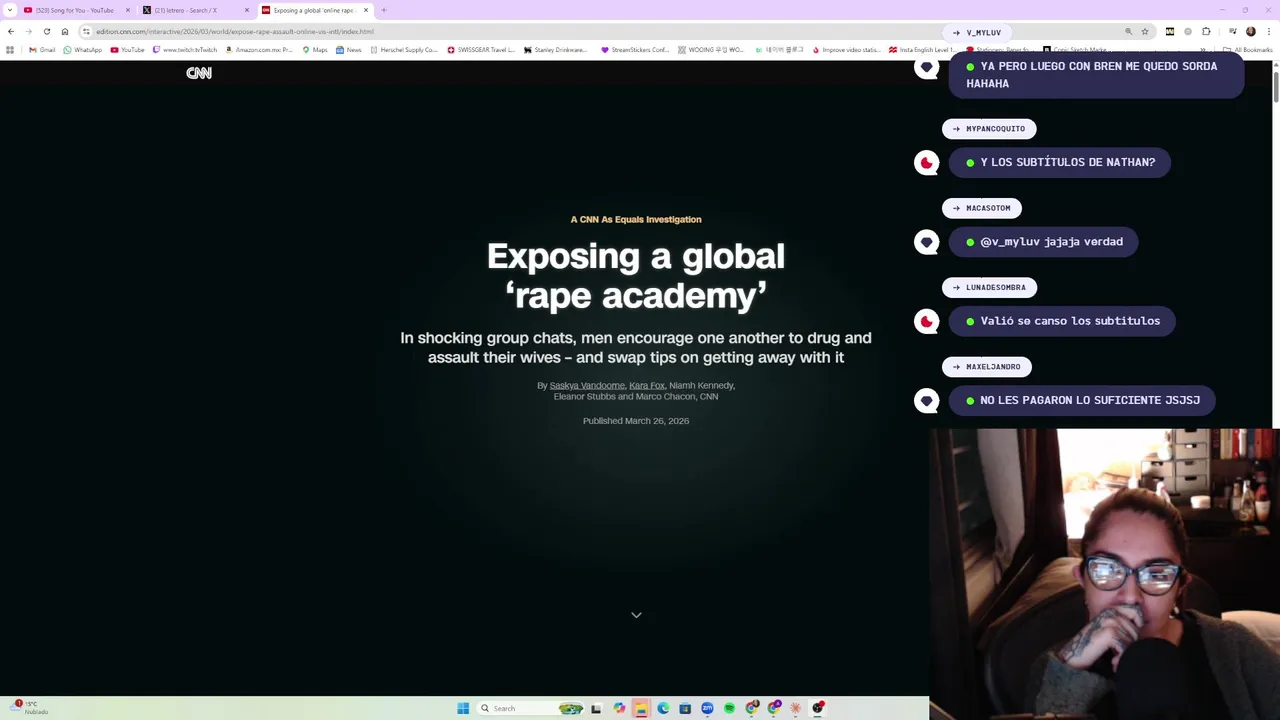The image size is (1280, 720).
Task: Open the Windows Start button
Action: pyautogui.click(x=463, y=708)
